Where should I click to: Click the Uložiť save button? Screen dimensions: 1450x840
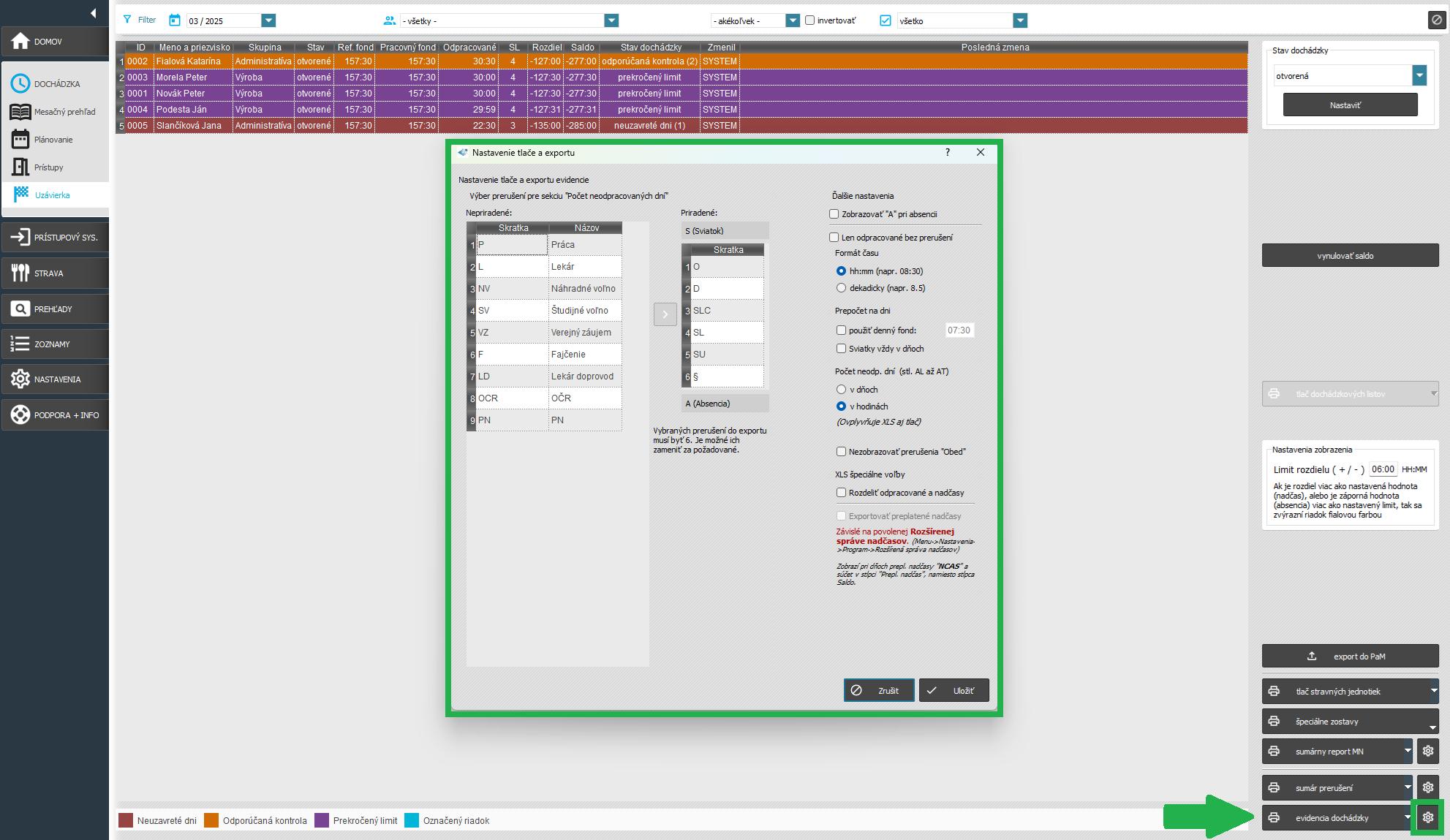click(954, 690)
